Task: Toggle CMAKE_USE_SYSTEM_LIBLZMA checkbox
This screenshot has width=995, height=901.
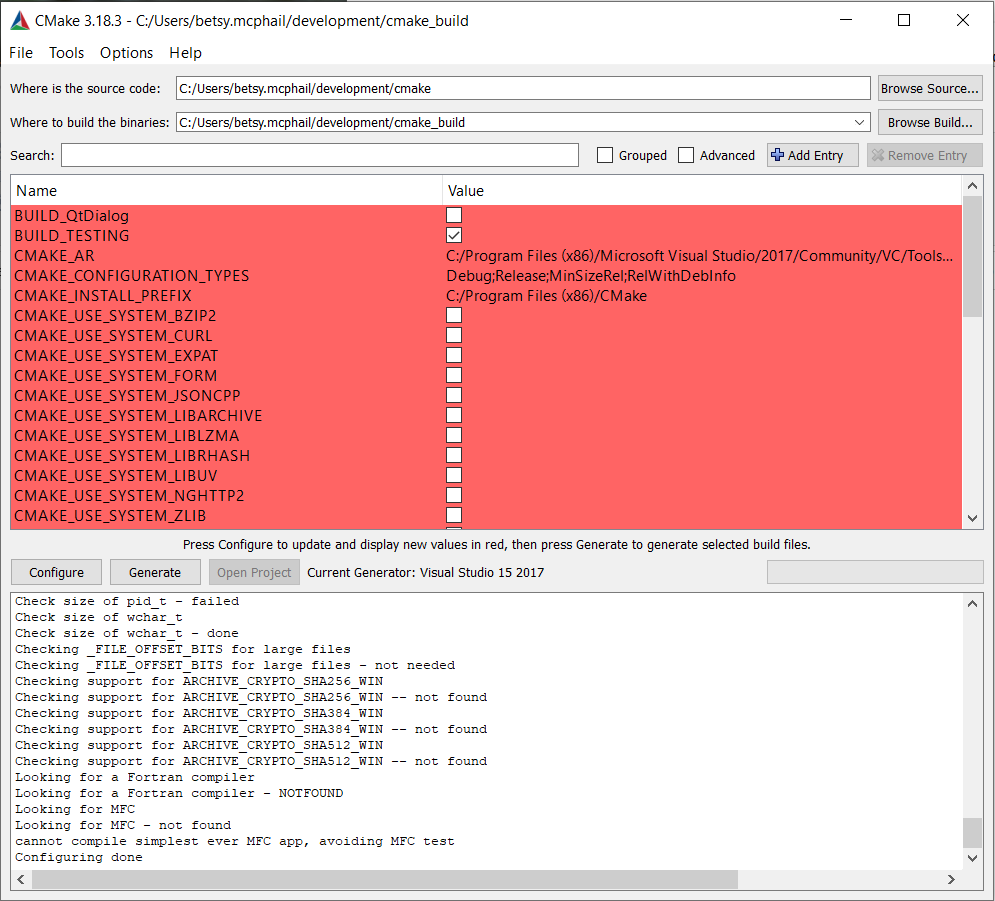Action: [454, 435]
